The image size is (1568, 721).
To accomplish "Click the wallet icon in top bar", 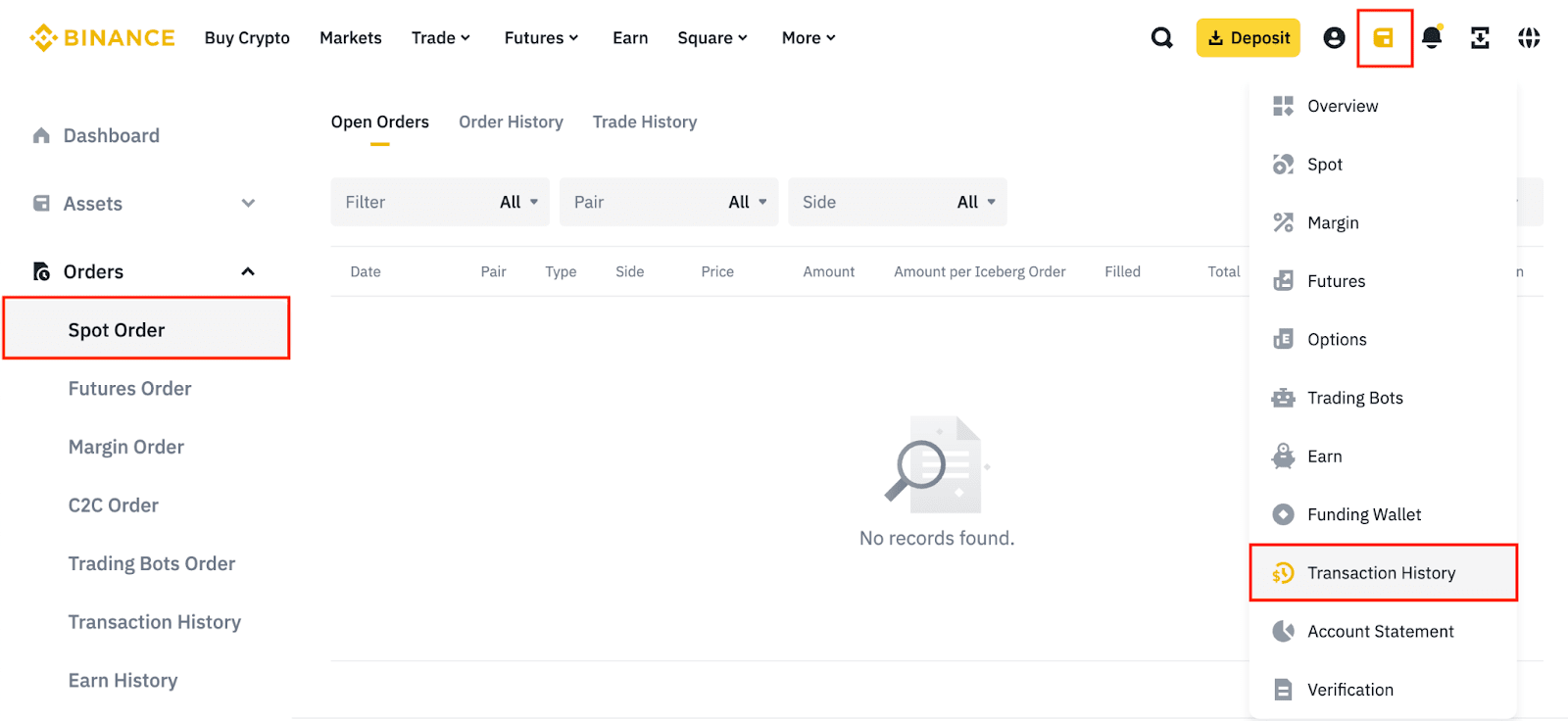I will pos(1384,38).
